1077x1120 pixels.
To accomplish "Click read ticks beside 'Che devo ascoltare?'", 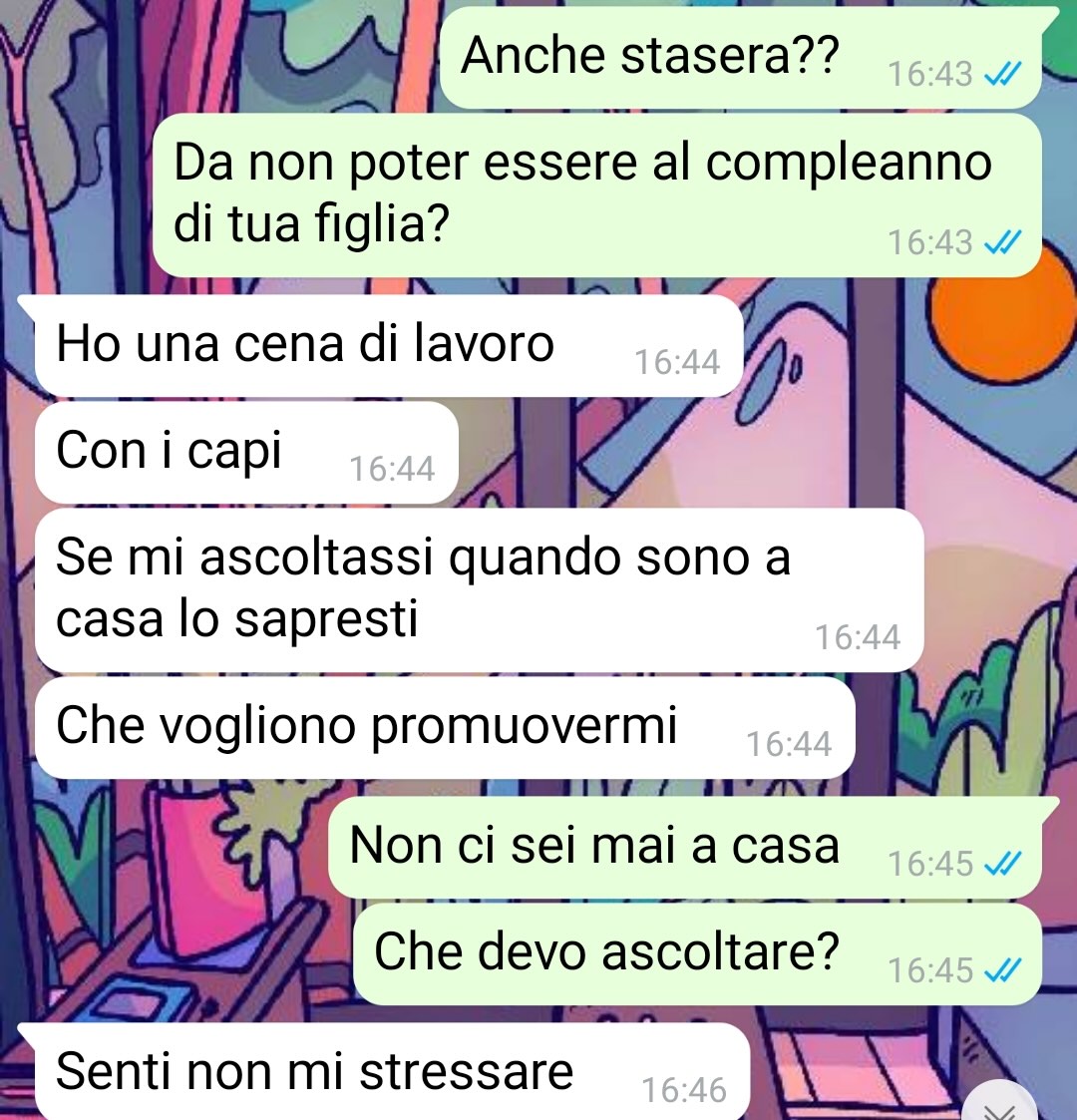I will click(x=1003, y=970).
